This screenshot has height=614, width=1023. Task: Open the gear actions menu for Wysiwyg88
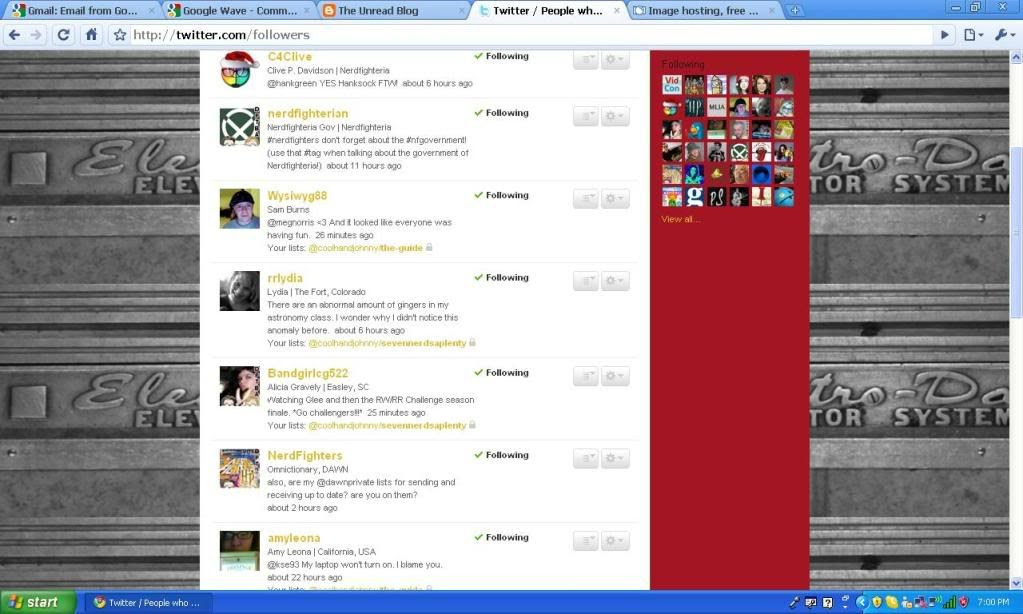[x=615, y=198]
